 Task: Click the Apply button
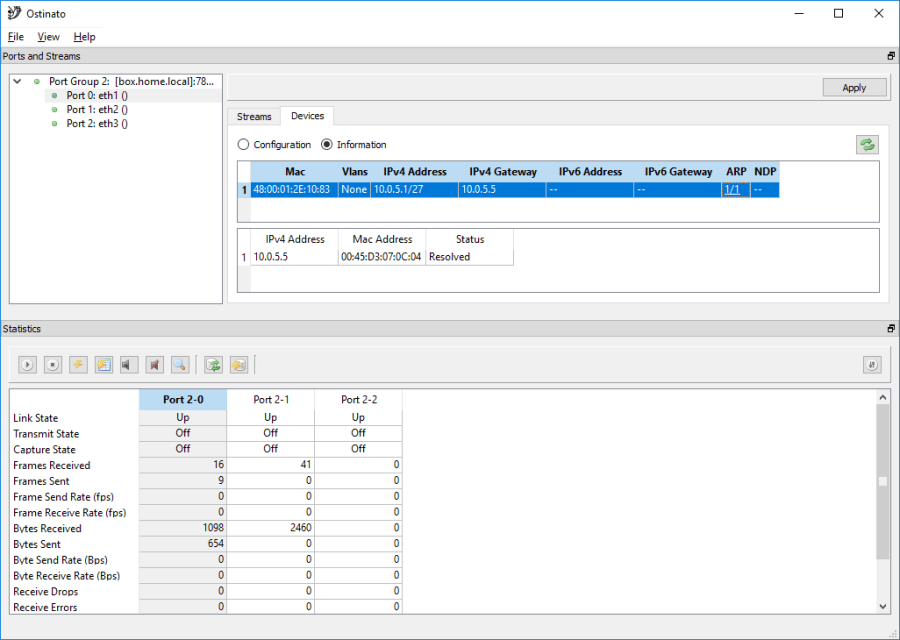[854, 88]
